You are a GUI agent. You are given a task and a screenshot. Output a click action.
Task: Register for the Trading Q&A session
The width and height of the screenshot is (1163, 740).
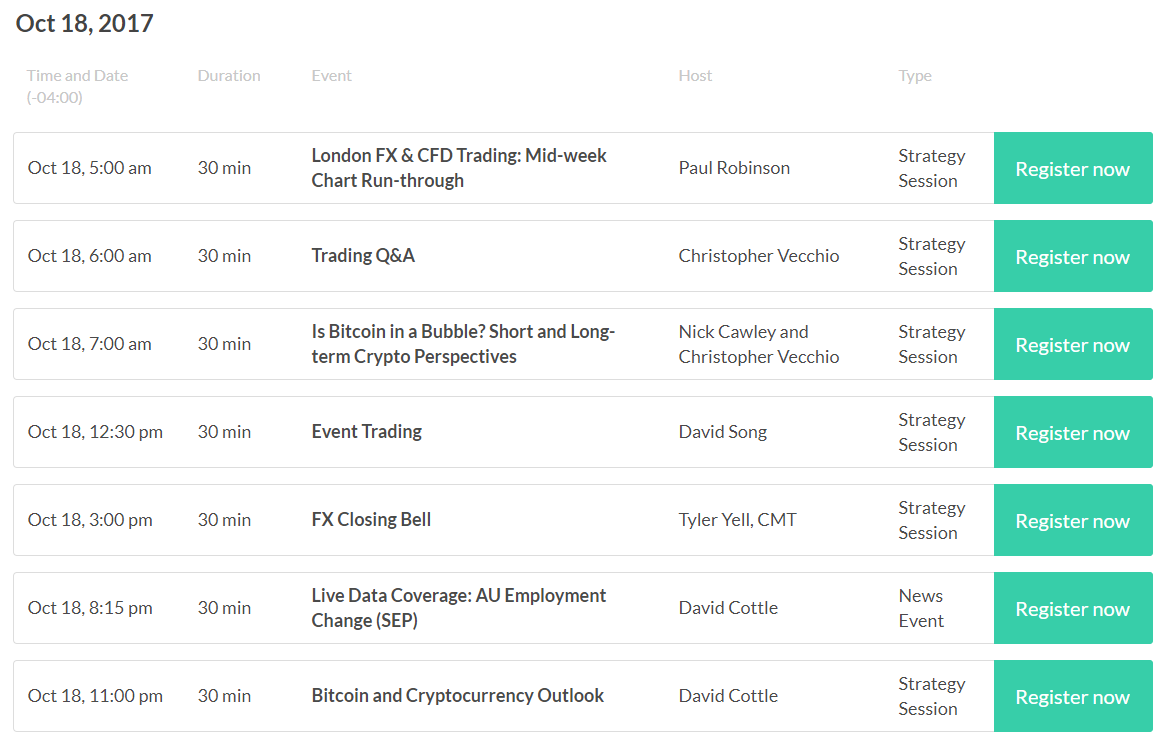coord(1073,257)
